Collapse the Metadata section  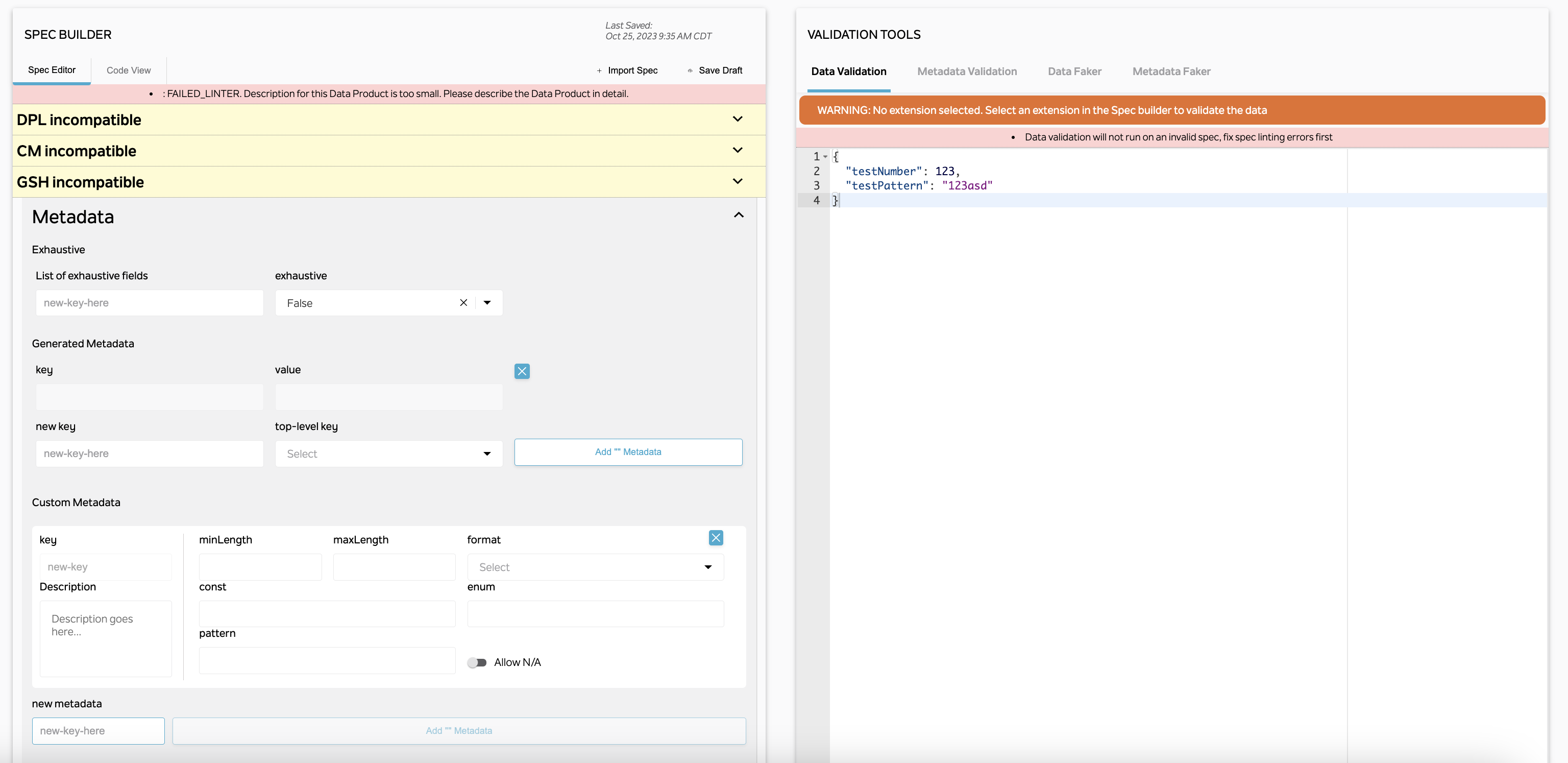pyautogui.click(x=739, y=215)
